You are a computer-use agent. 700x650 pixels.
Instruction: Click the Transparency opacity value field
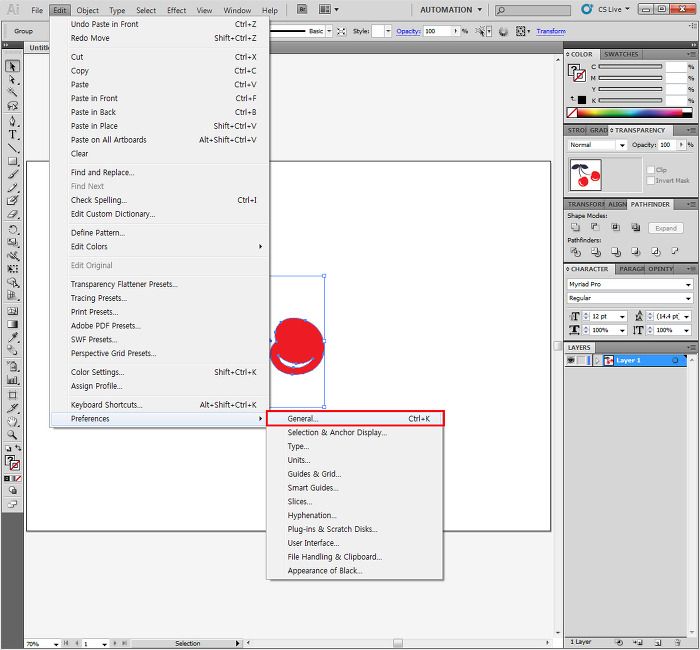pos(668,145)
